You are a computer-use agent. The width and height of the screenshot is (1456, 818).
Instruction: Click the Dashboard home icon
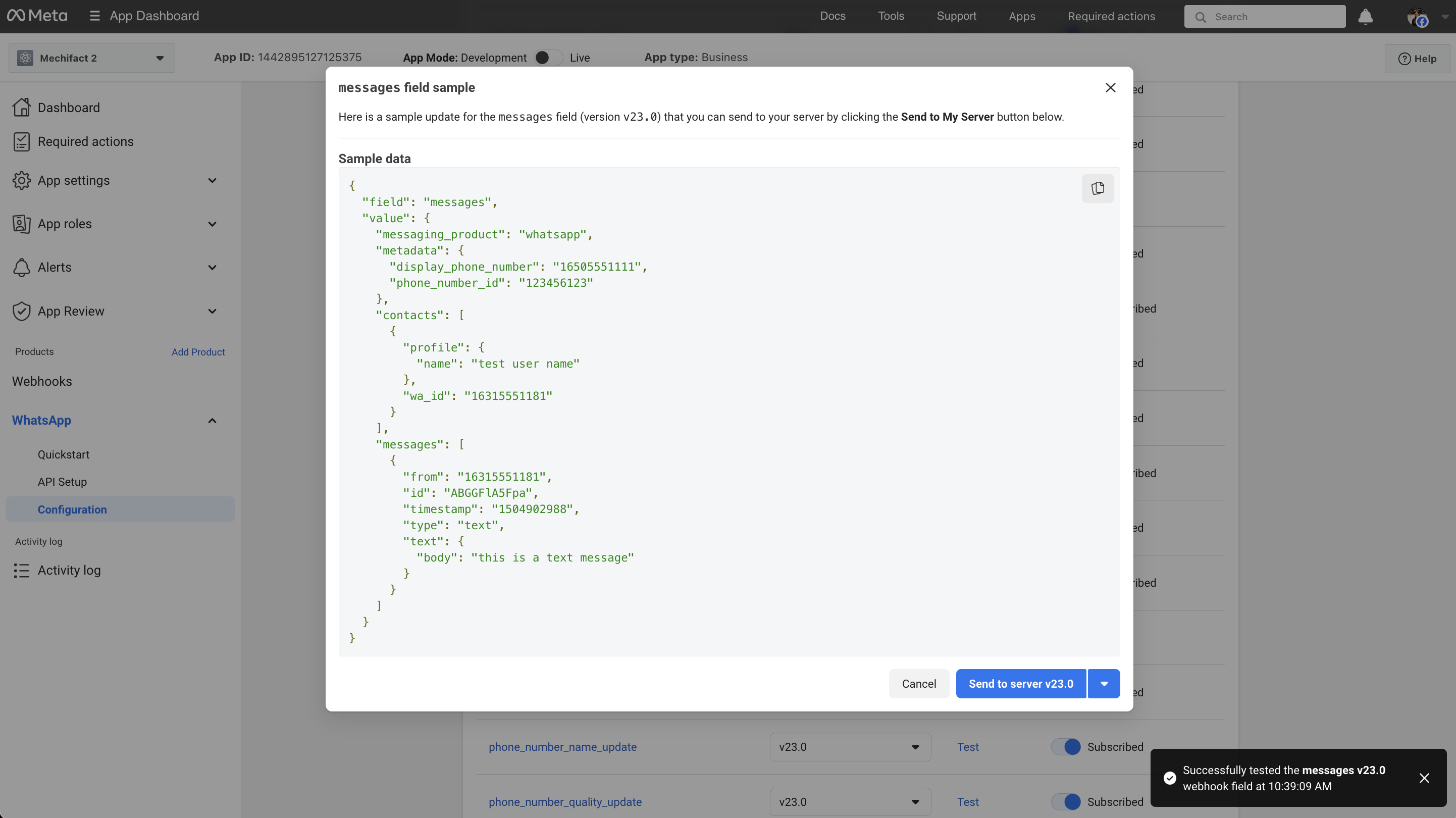(22, 108)
